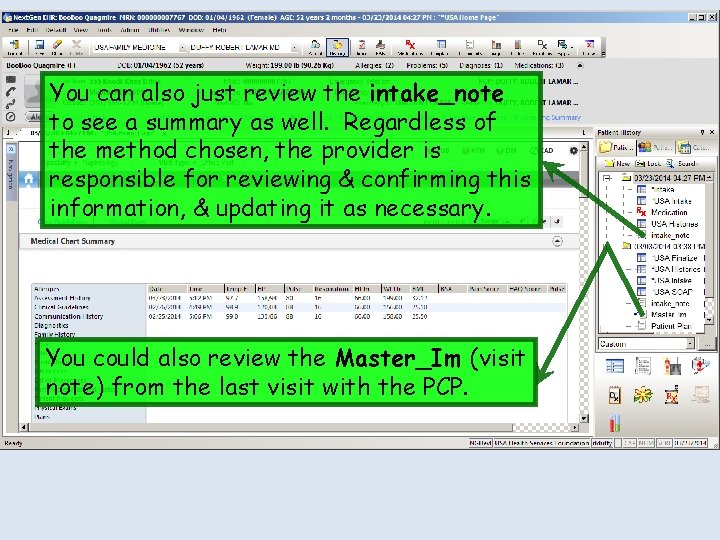Click the Medications (3) link in info bar
Image resolution: width=720 pixels, height=540 pixels.
pyautogui.click(x=539, y=66)
